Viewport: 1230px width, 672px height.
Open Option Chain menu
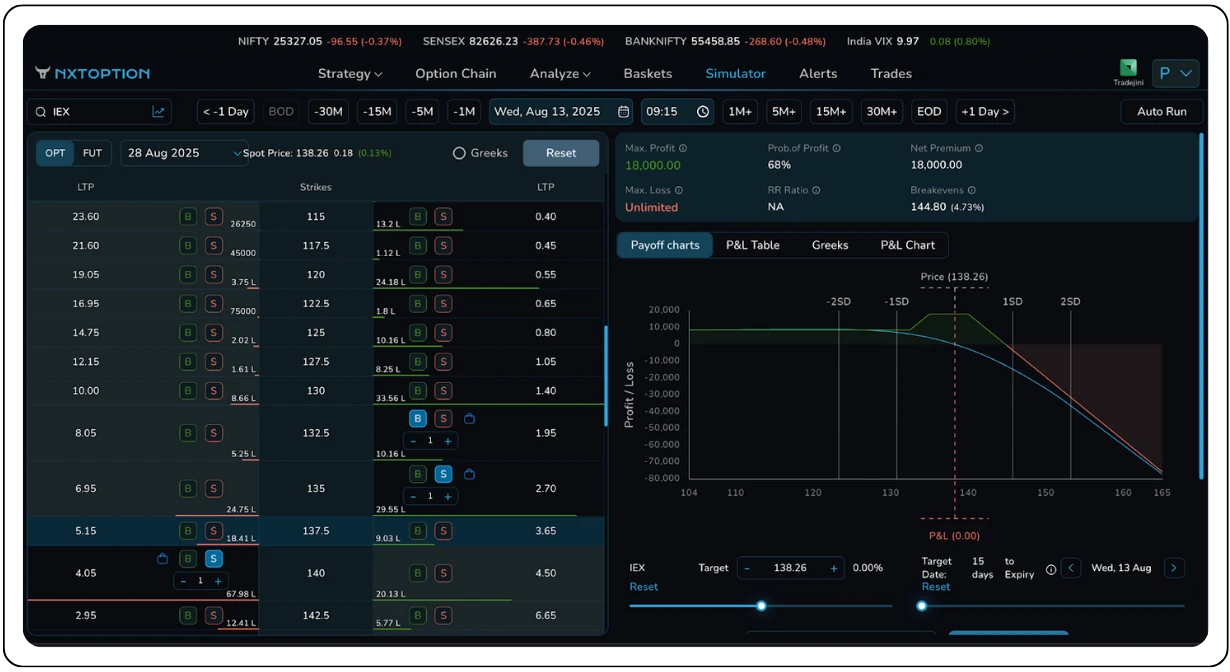tap(456, 74)
